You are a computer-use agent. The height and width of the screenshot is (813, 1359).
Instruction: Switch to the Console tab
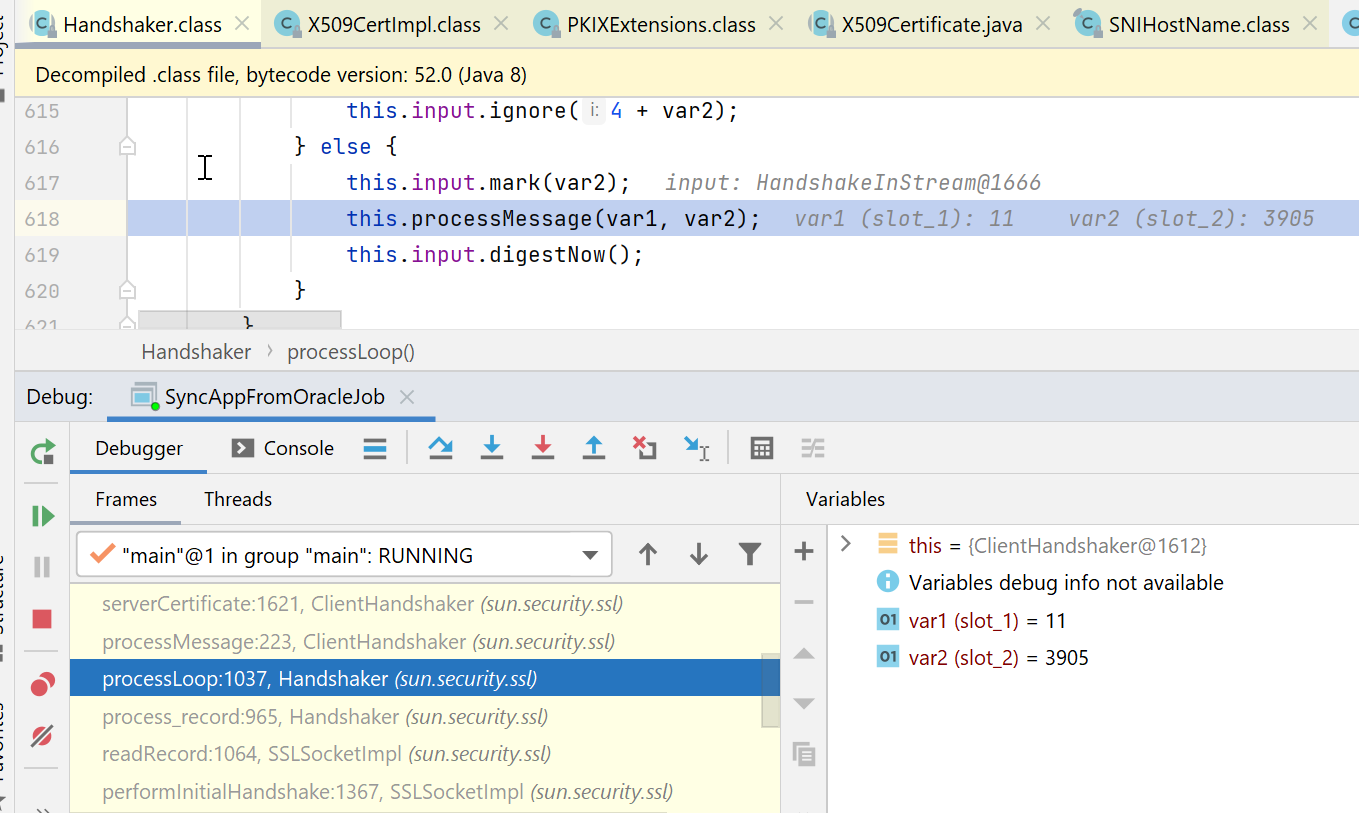point(283,448)
